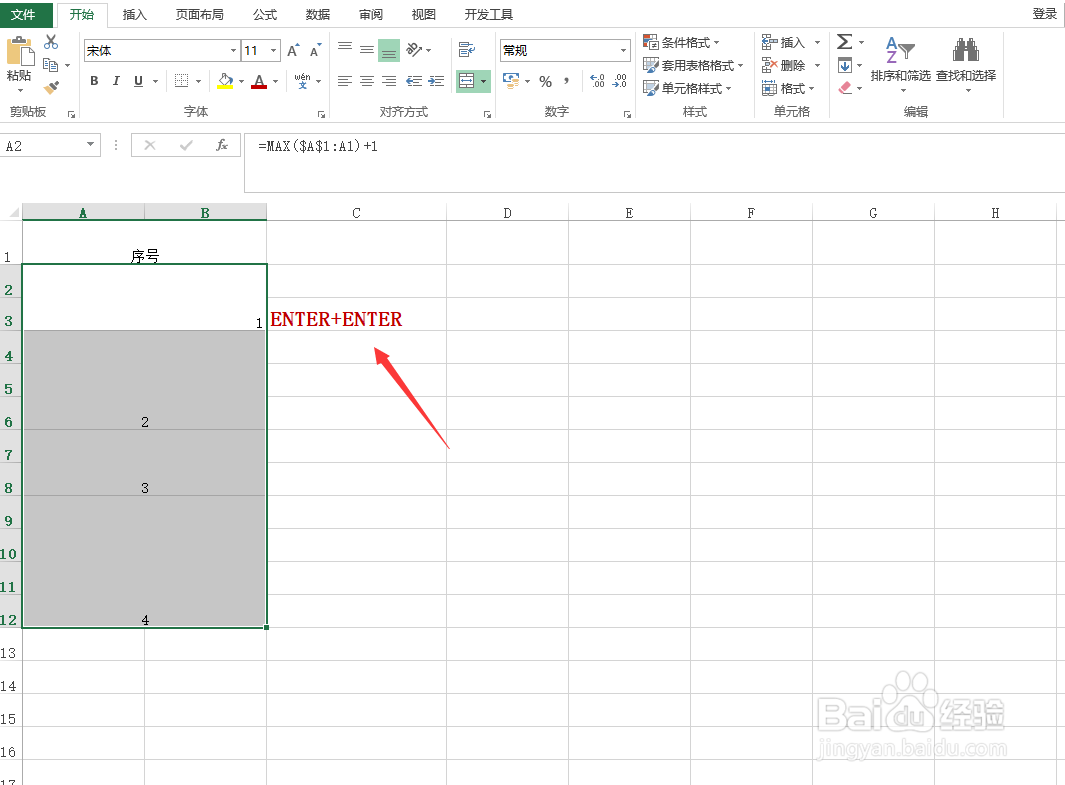
Task: Toggle Bold formatting
Action: (94, 81)
